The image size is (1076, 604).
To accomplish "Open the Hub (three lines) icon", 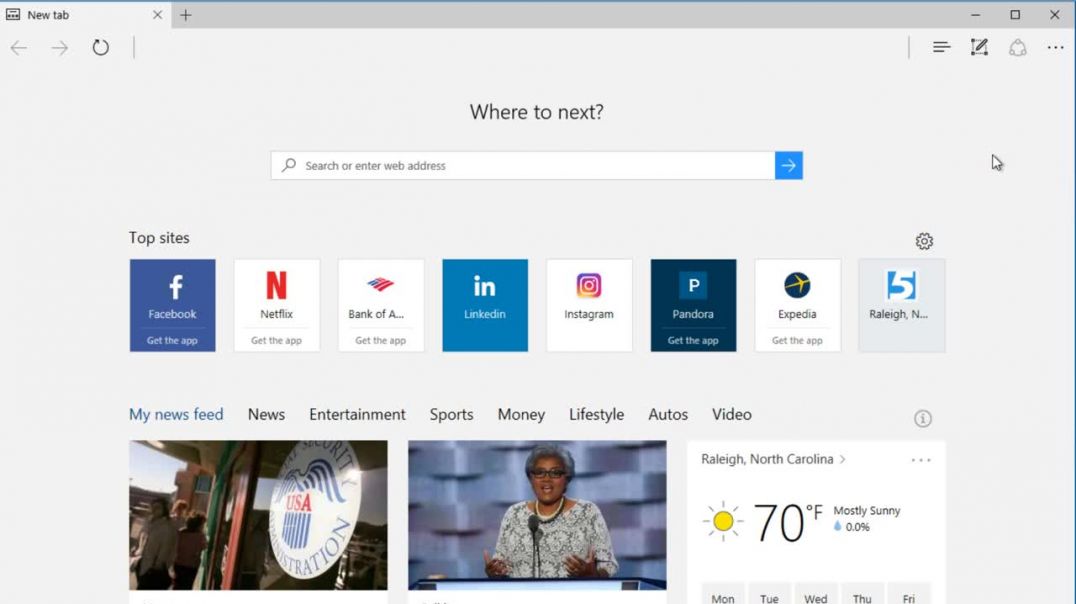I will [x=941, y=47].
